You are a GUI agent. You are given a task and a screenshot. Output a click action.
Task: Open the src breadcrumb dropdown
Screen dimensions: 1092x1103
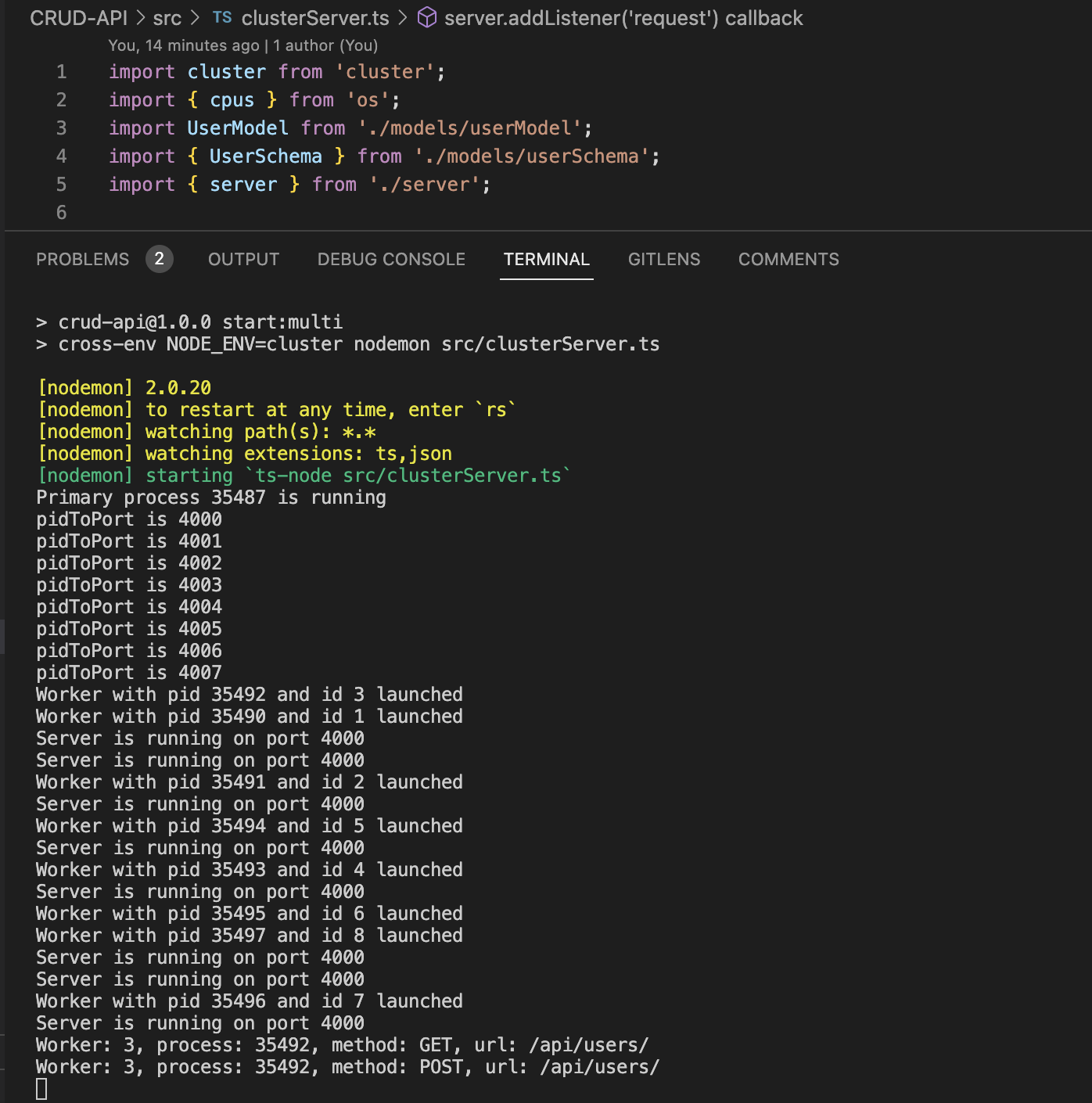coord(167,18)
